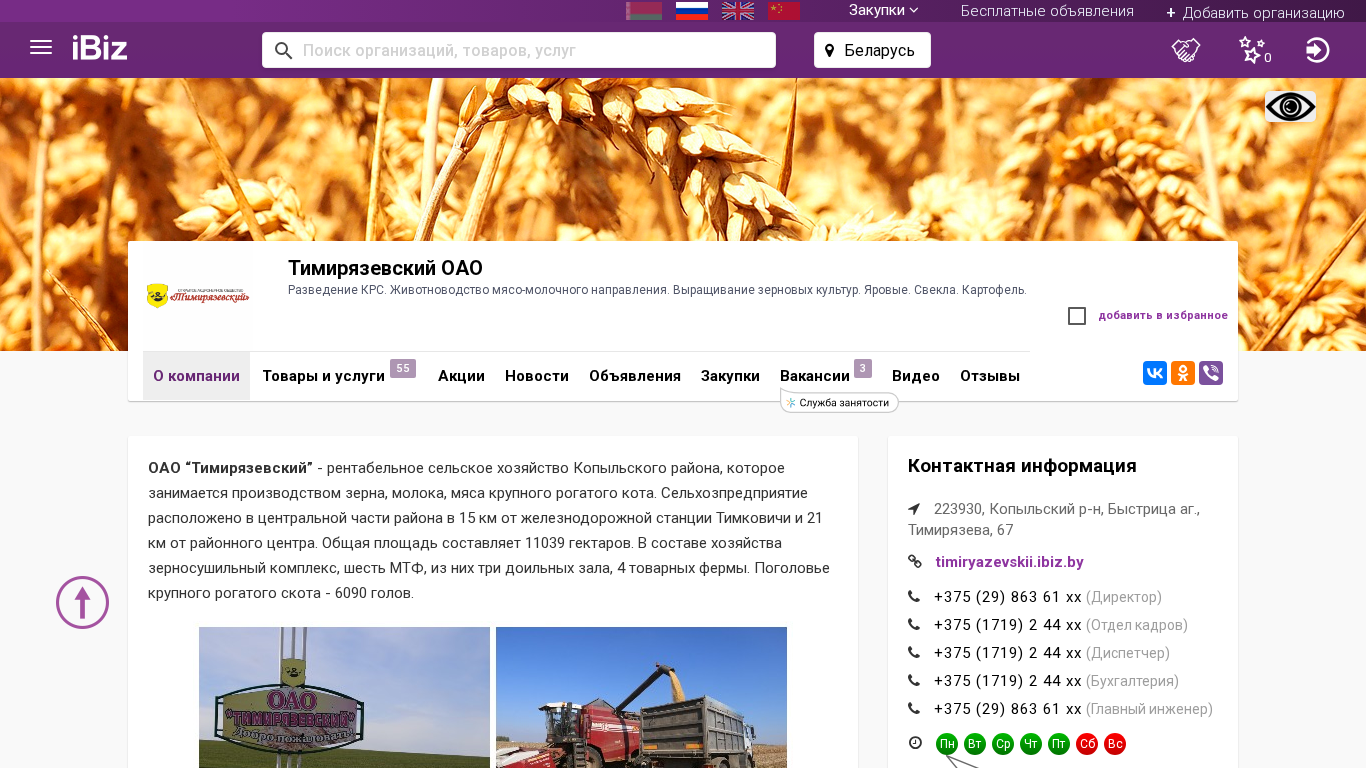The image size is (1366, 768).
Task: Focus the organizations search field
Action: click(519, 50)
